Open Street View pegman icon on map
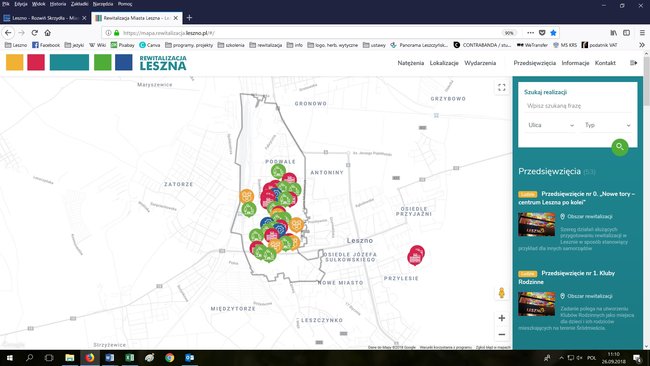The image size is (650, 366). click(x=502, y=293)
